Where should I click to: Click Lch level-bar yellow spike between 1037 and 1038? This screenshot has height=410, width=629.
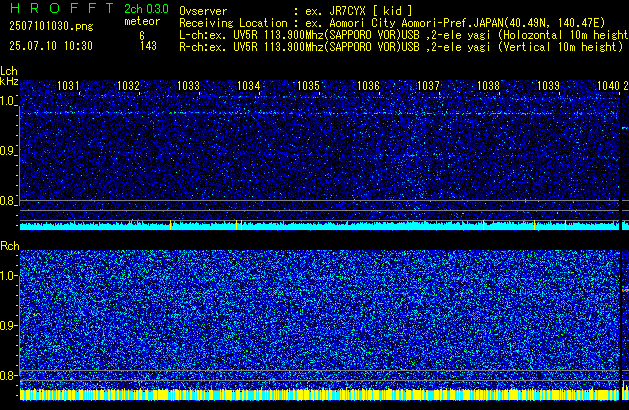(483, 225)
